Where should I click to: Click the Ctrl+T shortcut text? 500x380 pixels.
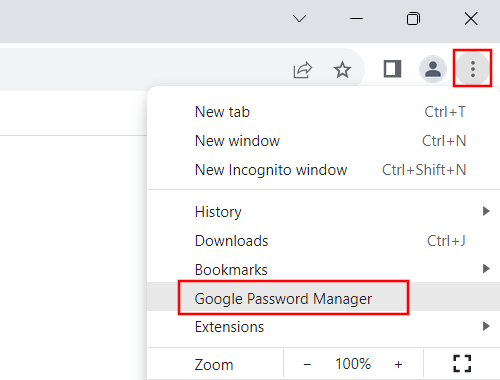(445, 112)
